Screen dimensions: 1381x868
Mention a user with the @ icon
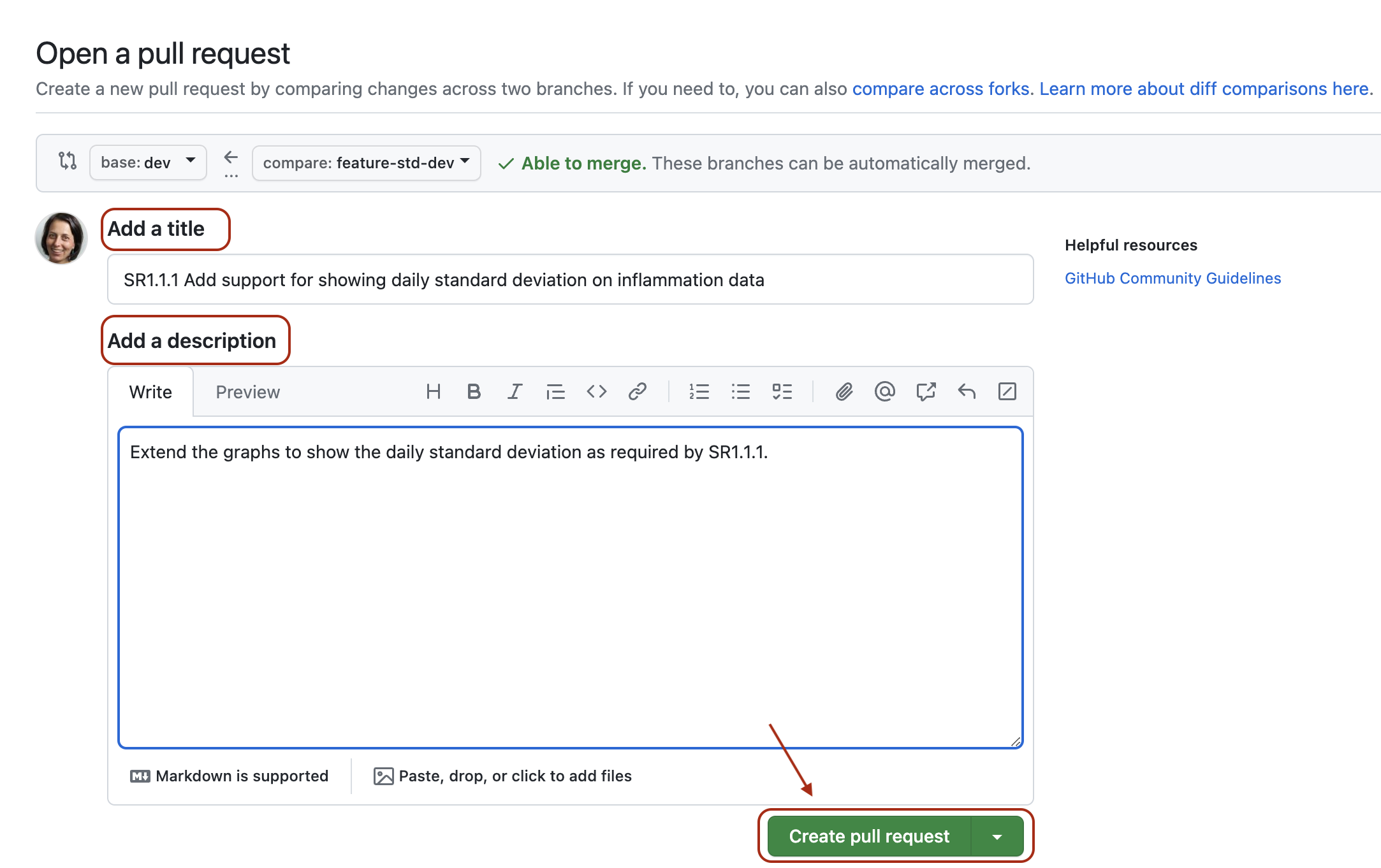coord(884,391)
